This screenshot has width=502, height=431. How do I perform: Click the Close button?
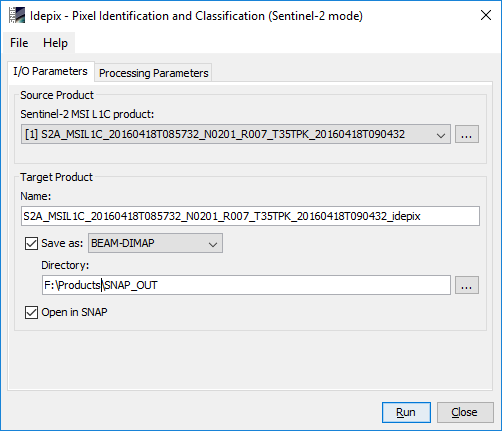(x=465, y=412)
